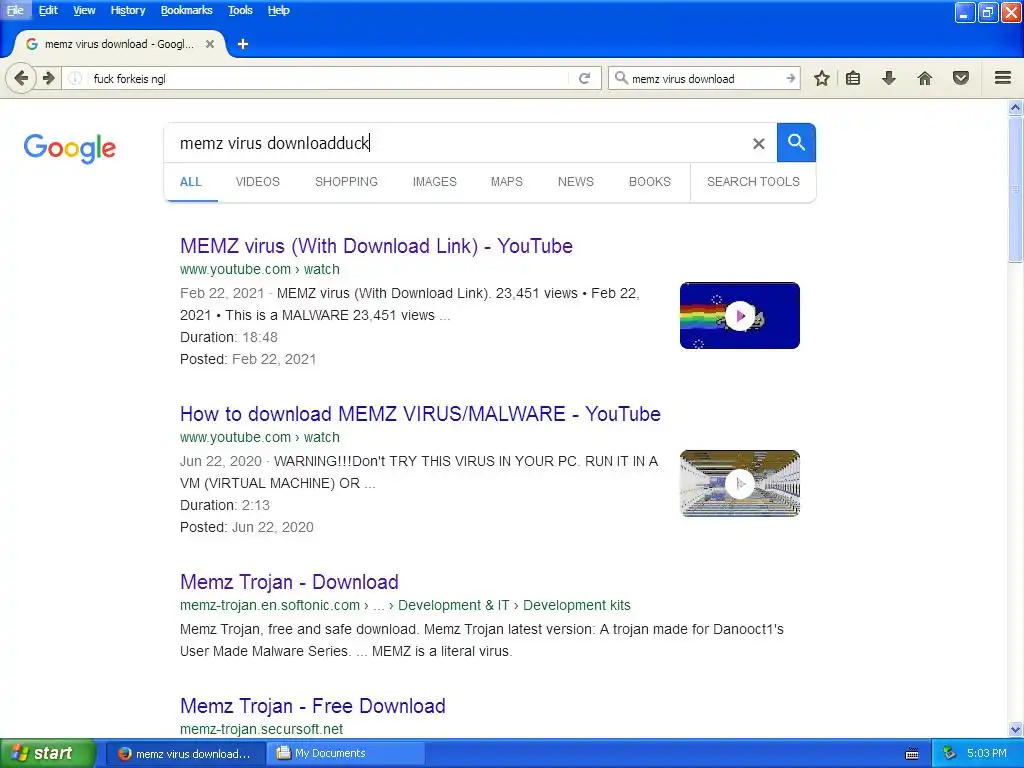The width and height of the screenshot is (1024, 768).
Task: Switch to MAPS results tab
Action: [507, 182]
